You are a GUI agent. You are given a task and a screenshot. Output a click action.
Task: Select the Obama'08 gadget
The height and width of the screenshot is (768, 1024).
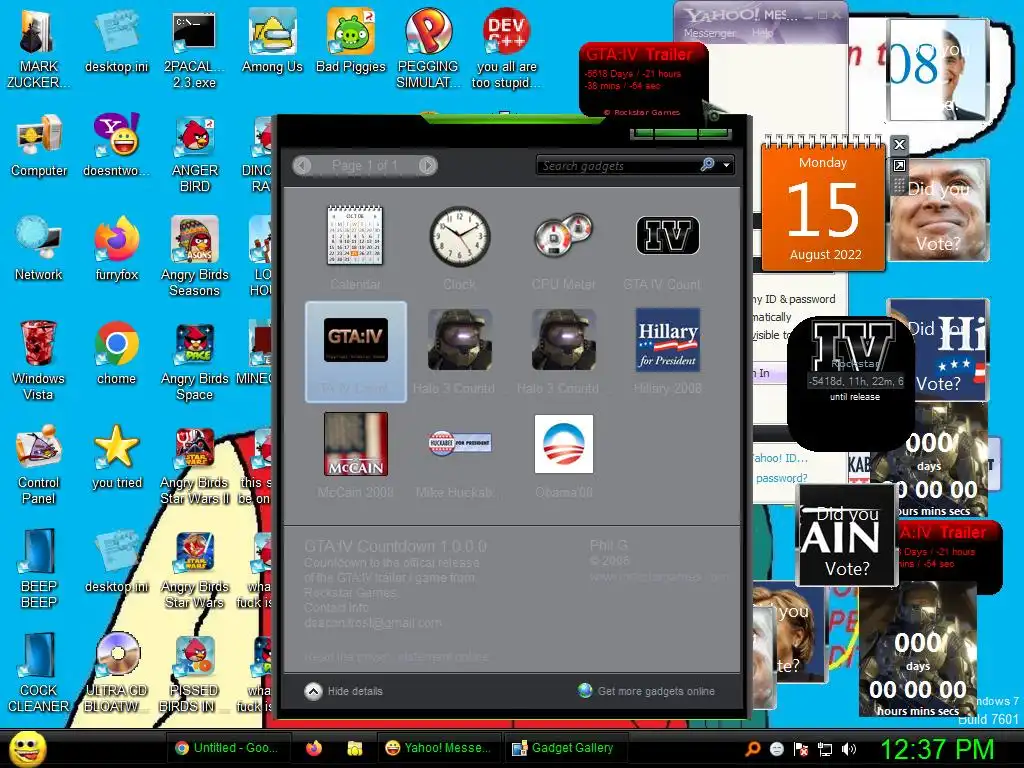click(564, 455)
